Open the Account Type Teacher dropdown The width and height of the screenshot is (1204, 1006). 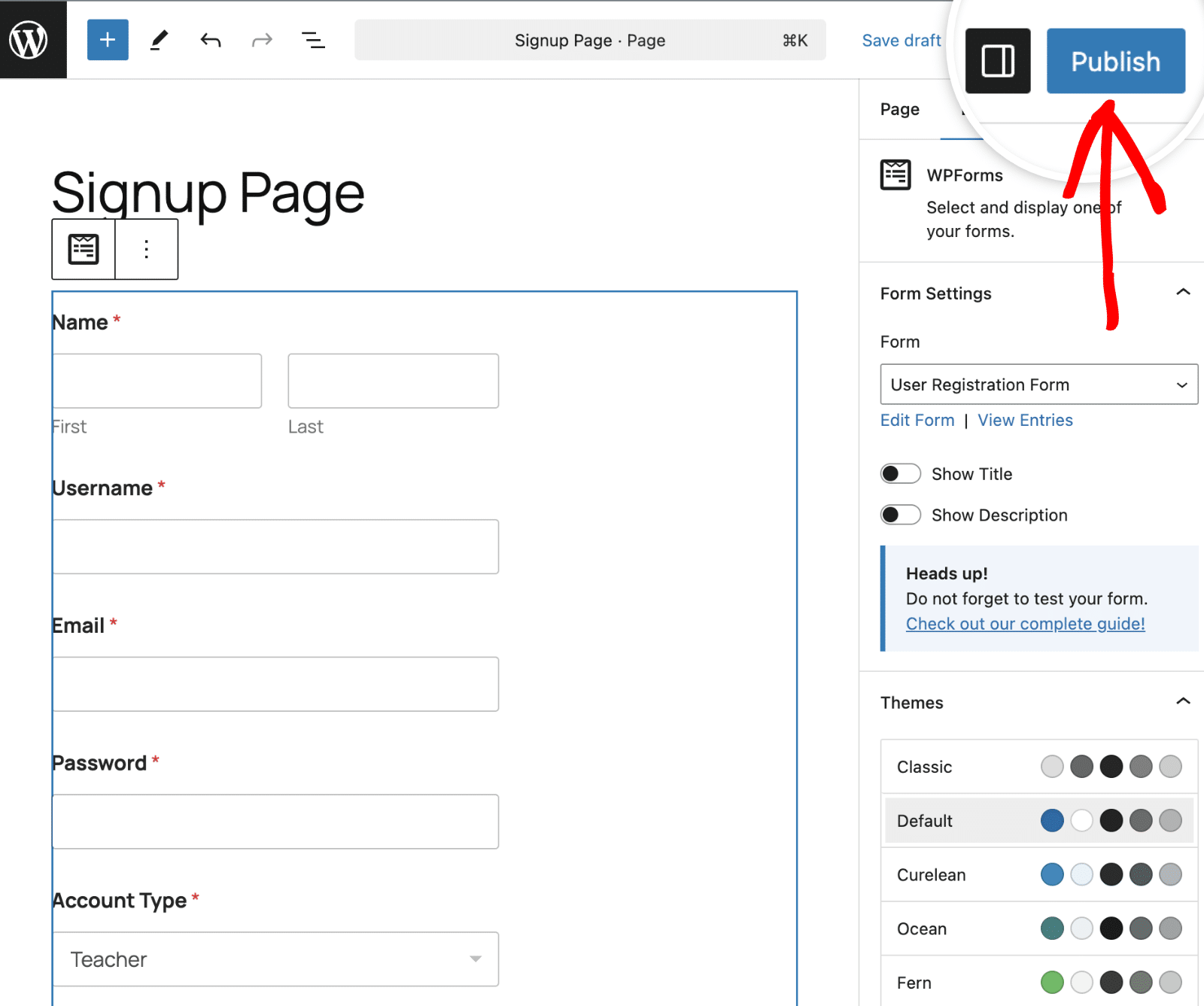pos(275,959)
